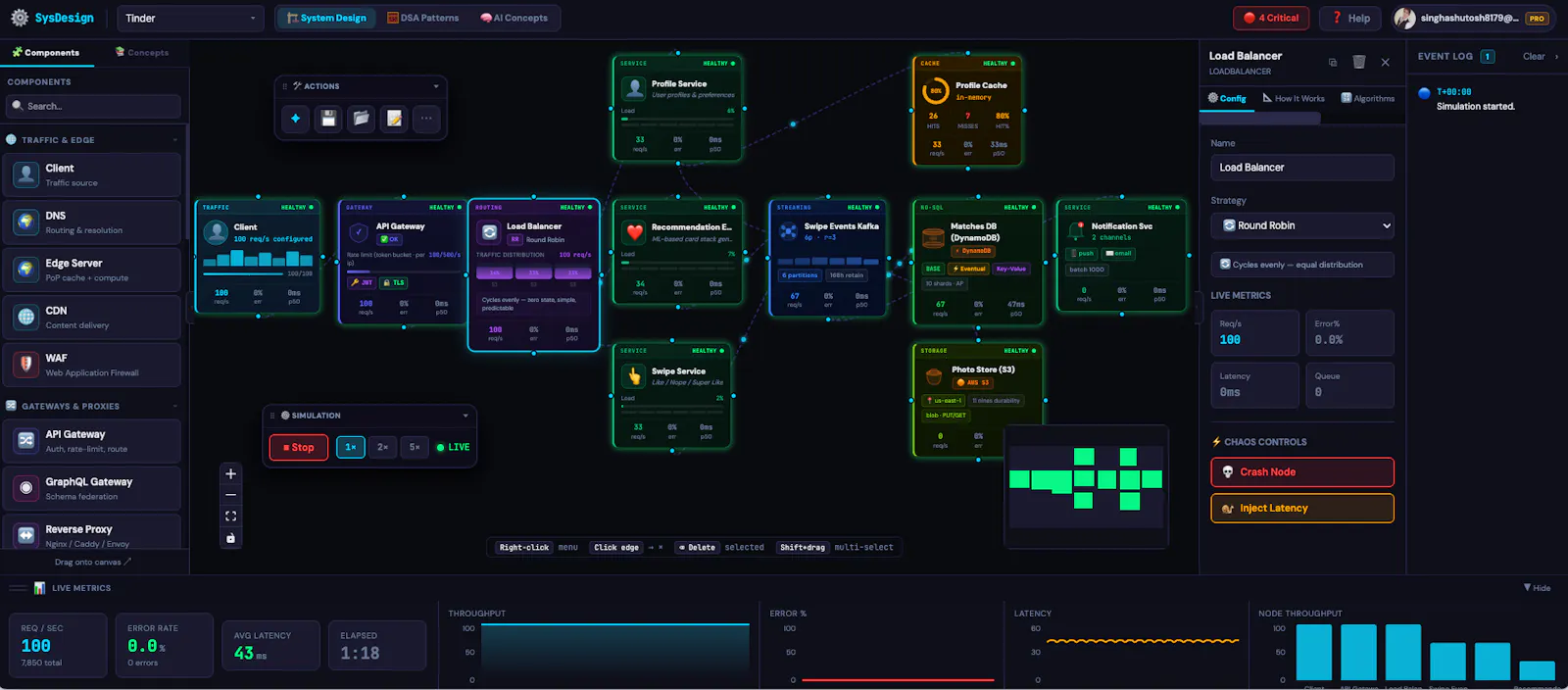Open the Concepts tab in sidebar
Image resolution: width=1568 pixels, height=690 pixels.
(142, 53)
